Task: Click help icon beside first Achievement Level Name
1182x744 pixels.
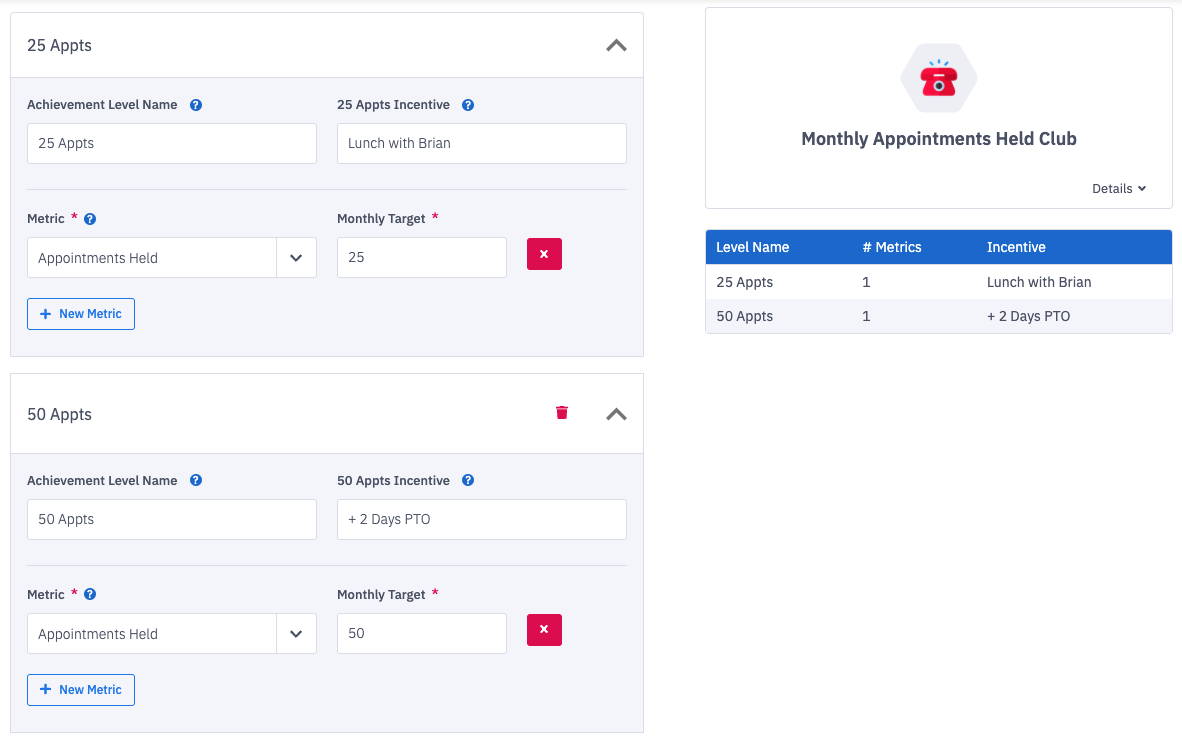Action: (x=196, y=105)
